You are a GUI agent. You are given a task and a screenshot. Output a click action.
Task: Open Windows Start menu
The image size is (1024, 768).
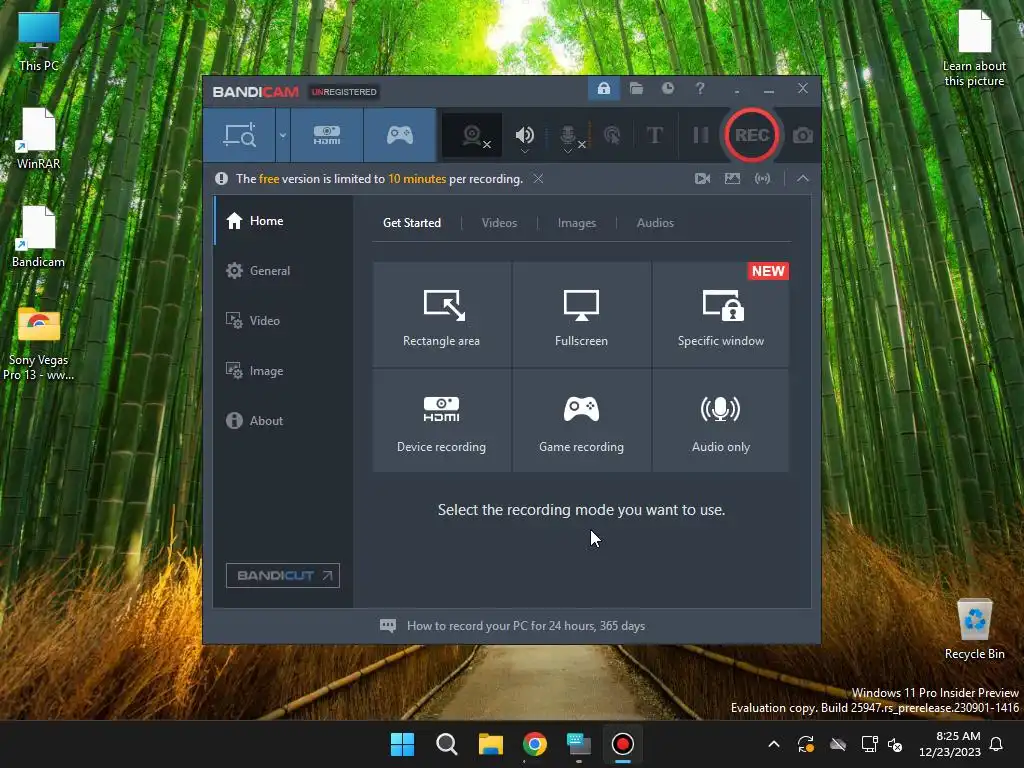click(x=402, y=744)
